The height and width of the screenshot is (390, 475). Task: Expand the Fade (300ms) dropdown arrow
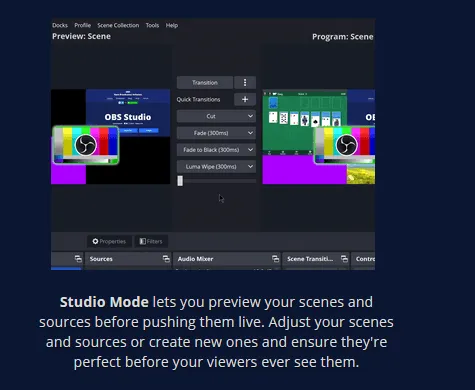(x=250, y=133)
